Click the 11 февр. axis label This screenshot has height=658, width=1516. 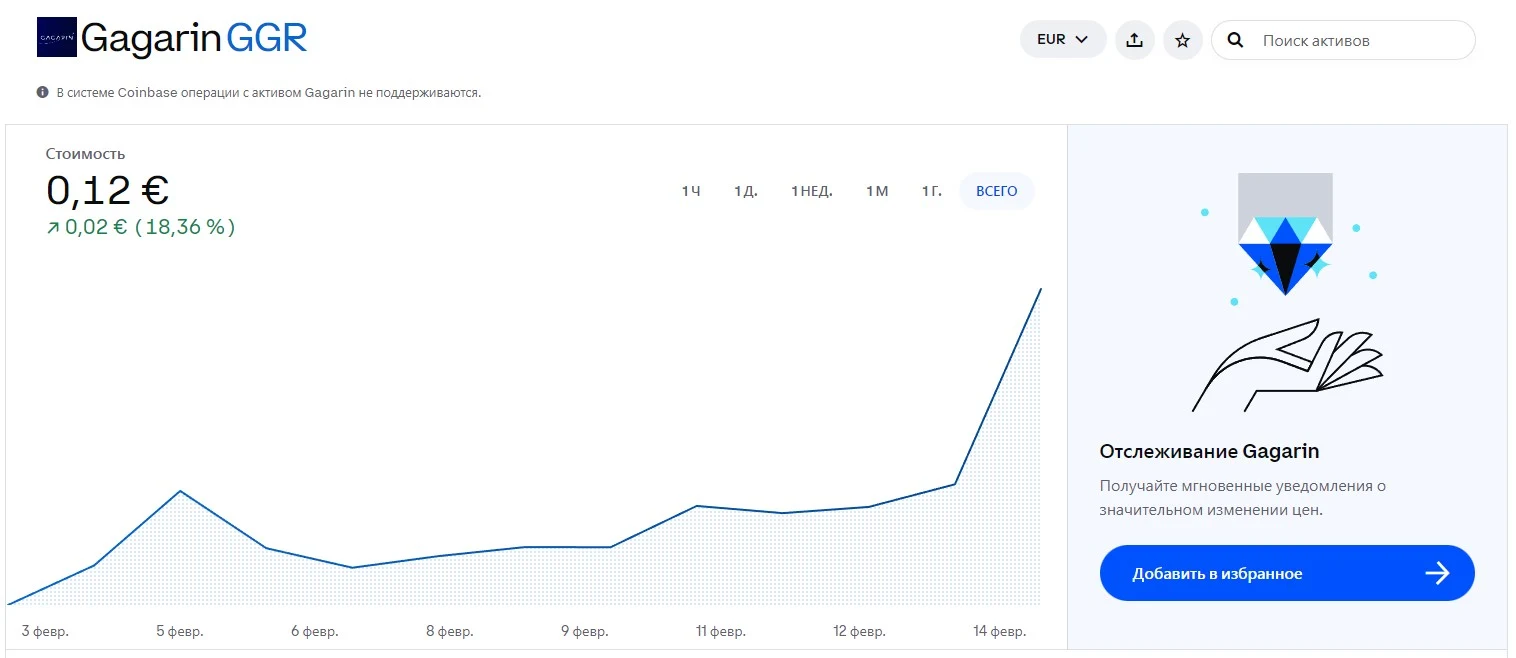pyautogui.click(x=719, y=631)
